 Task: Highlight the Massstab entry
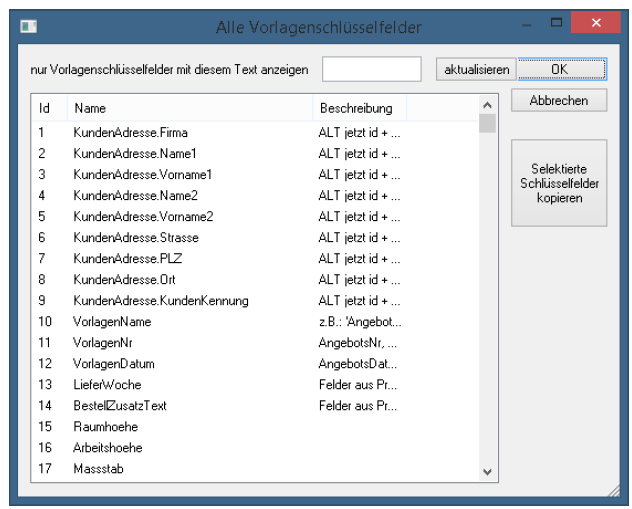(x=99, y=469)
